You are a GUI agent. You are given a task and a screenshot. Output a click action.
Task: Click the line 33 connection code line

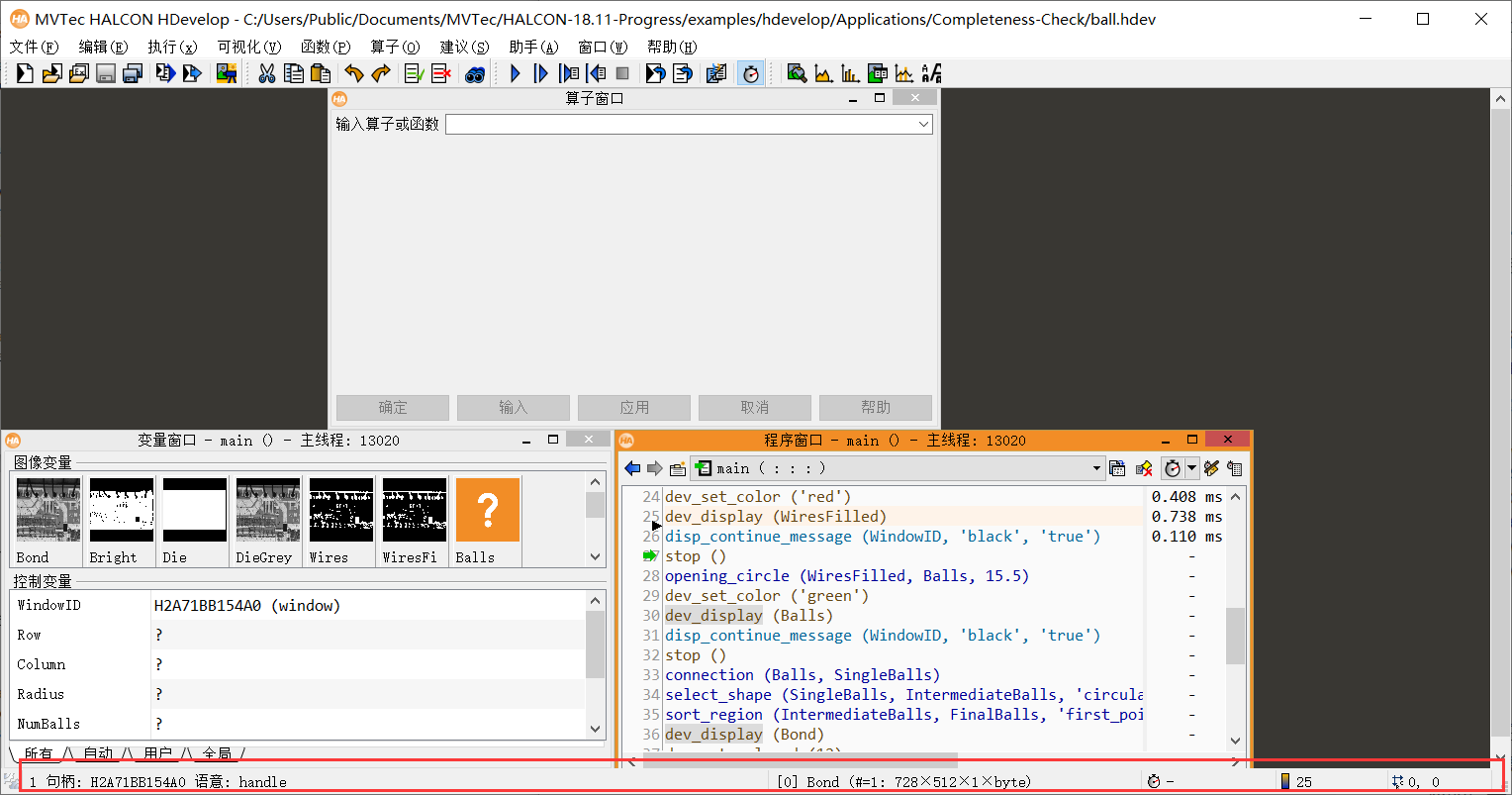(803, 675)
